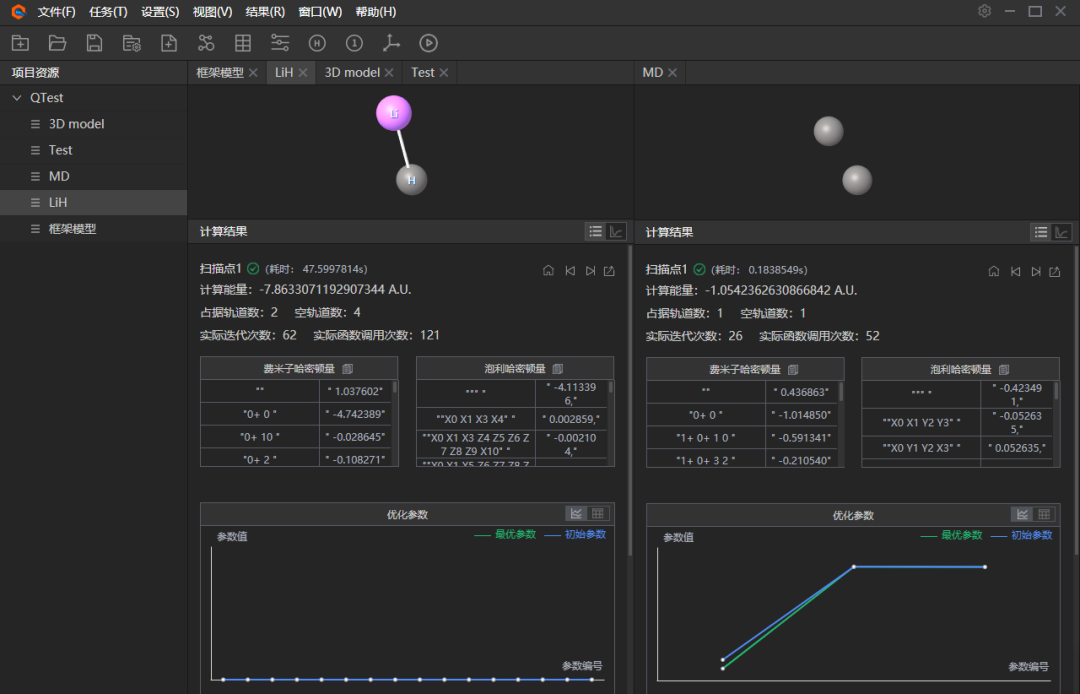Viewport: 1080px width, 694px height.
Task: Click the scrollbar of LiH 费米子哈密顿量 table
Action: [x=395, y=387]
